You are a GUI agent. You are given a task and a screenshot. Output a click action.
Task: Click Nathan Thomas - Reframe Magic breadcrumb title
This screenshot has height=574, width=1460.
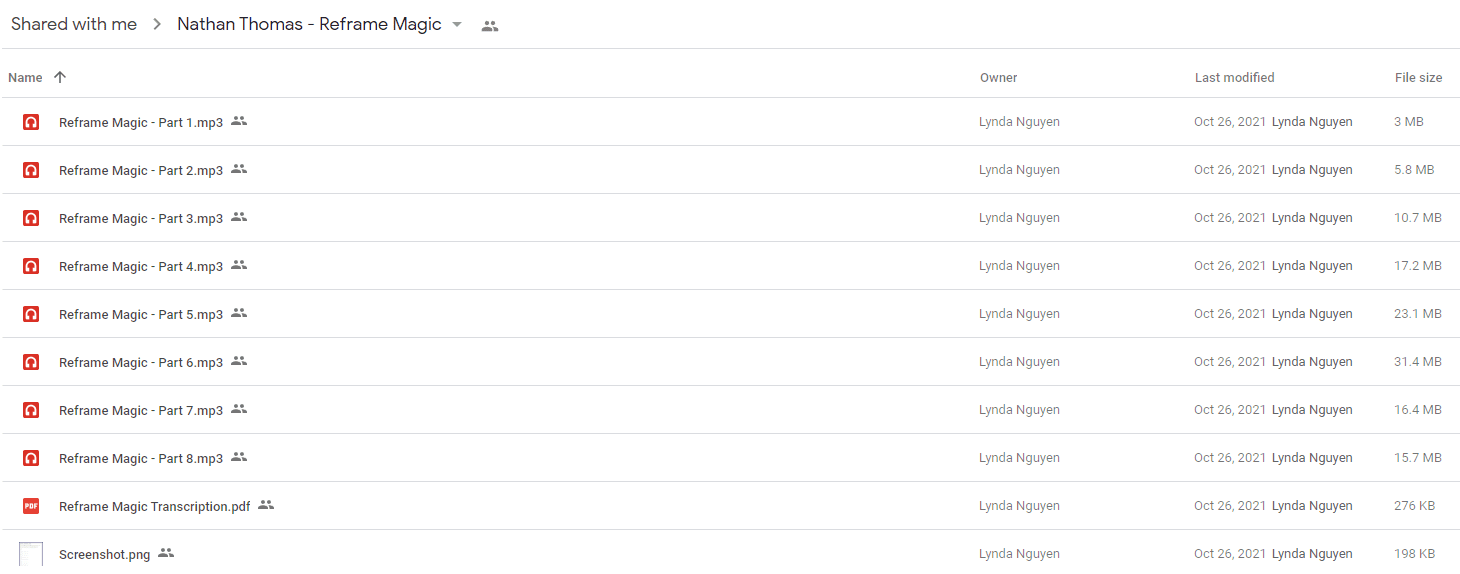click(309, 24)
